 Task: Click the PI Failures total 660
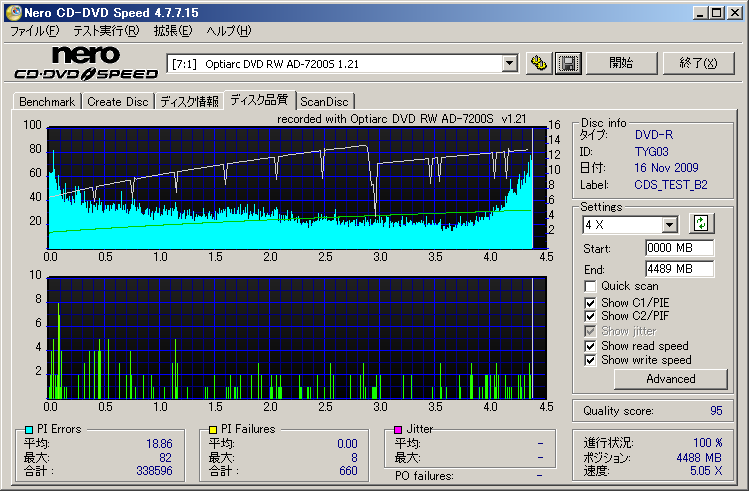(348, 471)
